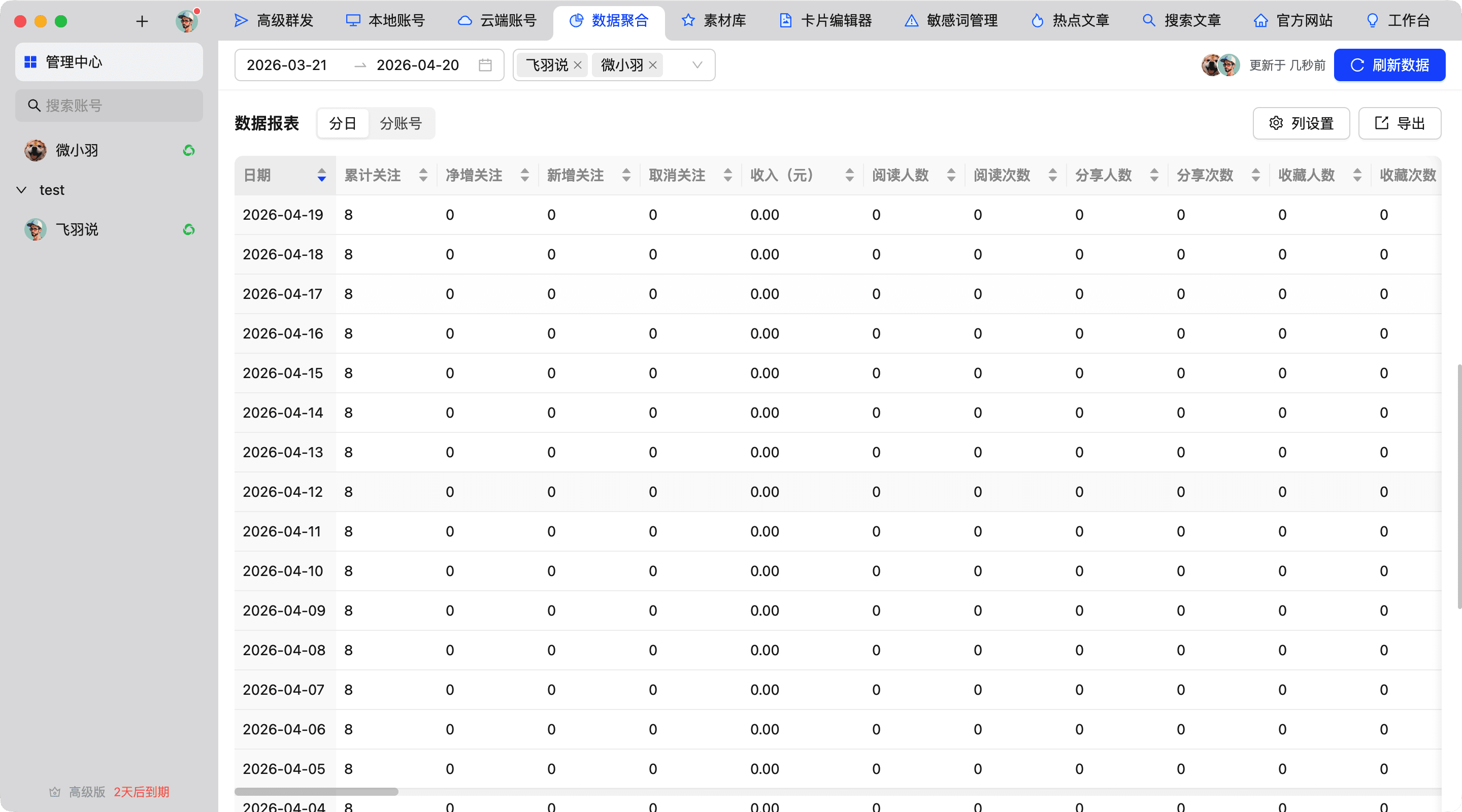Click the plus icon to add account
Screen dimensions: 1462x812
click(142, 21)
